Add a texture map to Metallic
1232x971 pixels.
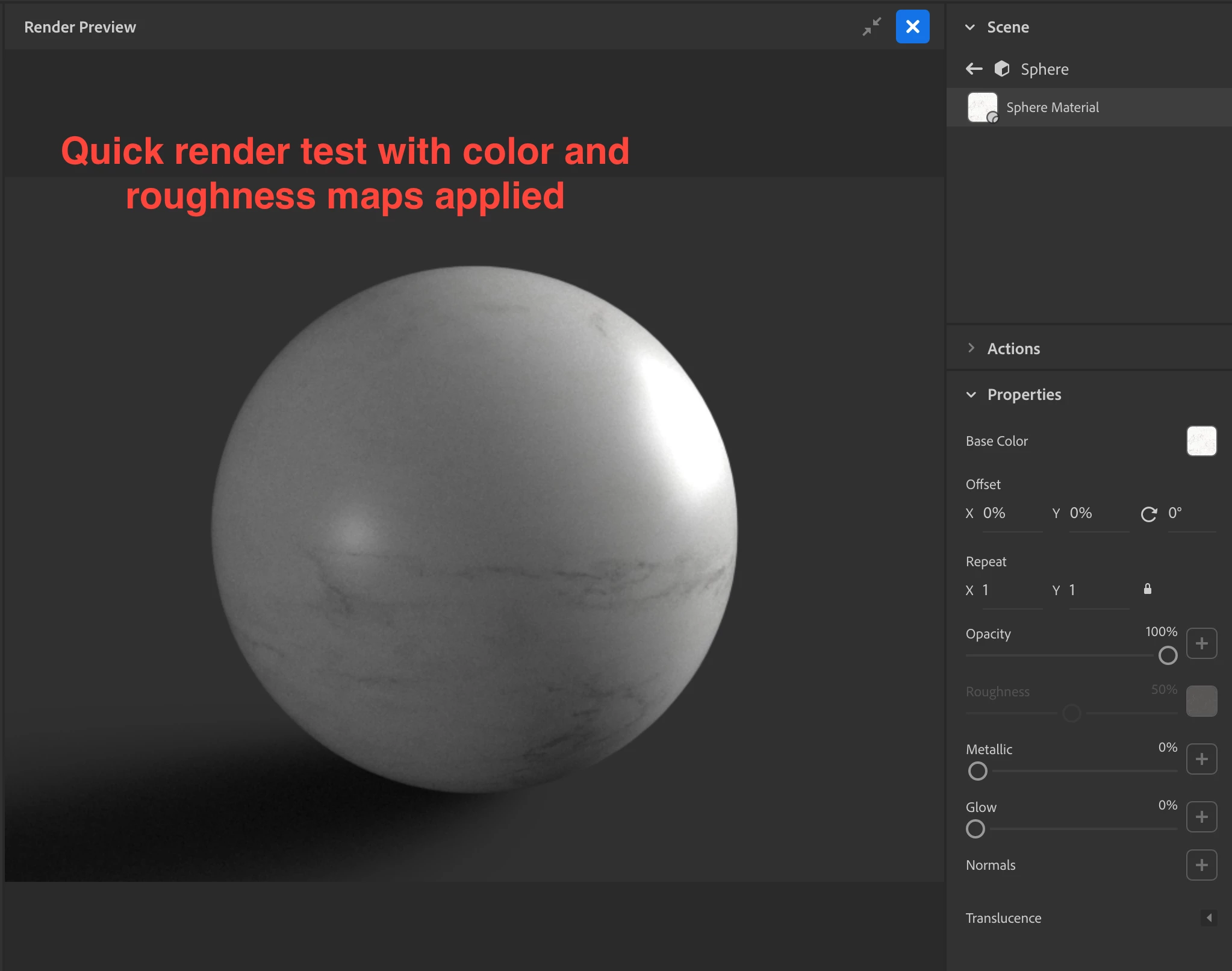pos(1201,759)
